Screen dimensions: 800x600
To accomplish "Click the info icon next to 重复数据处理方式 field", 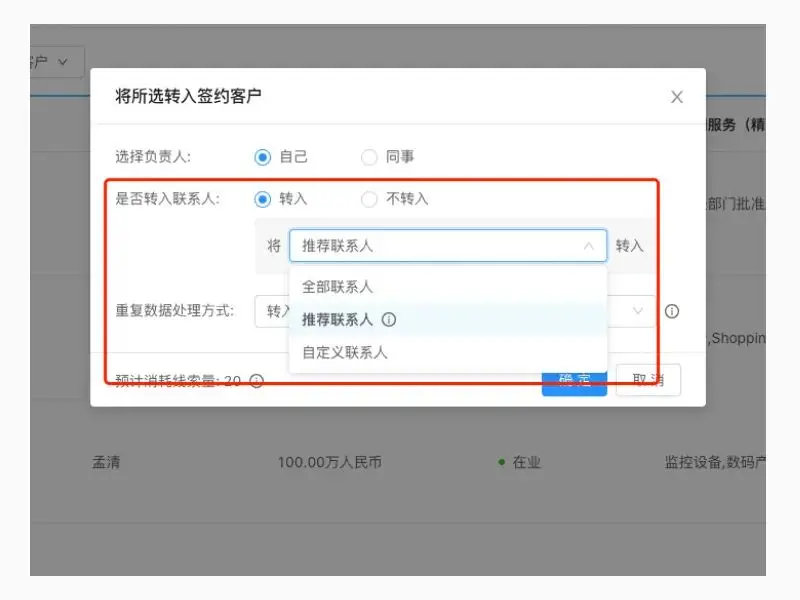I will coord(672,311).
